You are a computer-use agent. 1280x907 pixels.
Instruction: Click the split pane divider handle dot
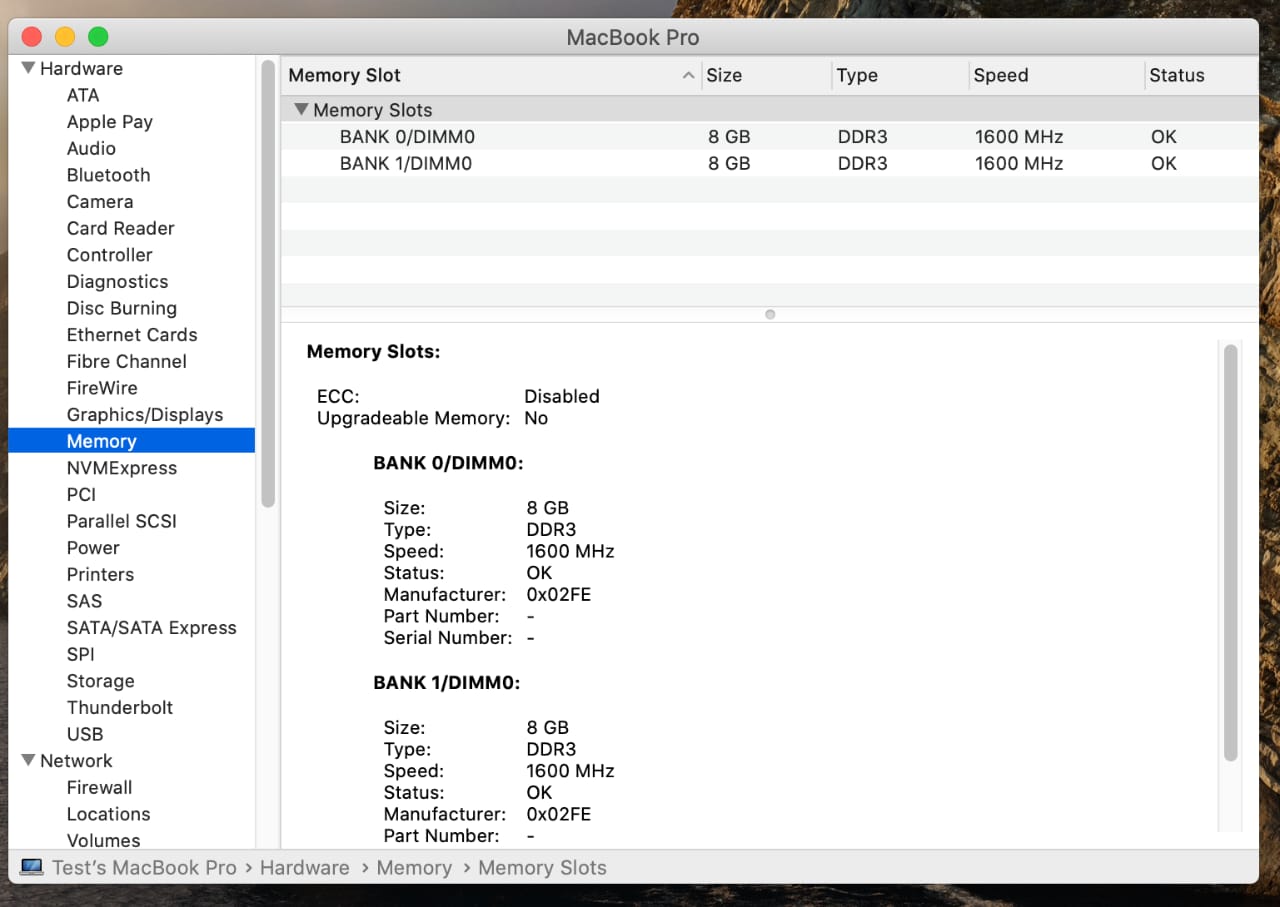[770, 314]
